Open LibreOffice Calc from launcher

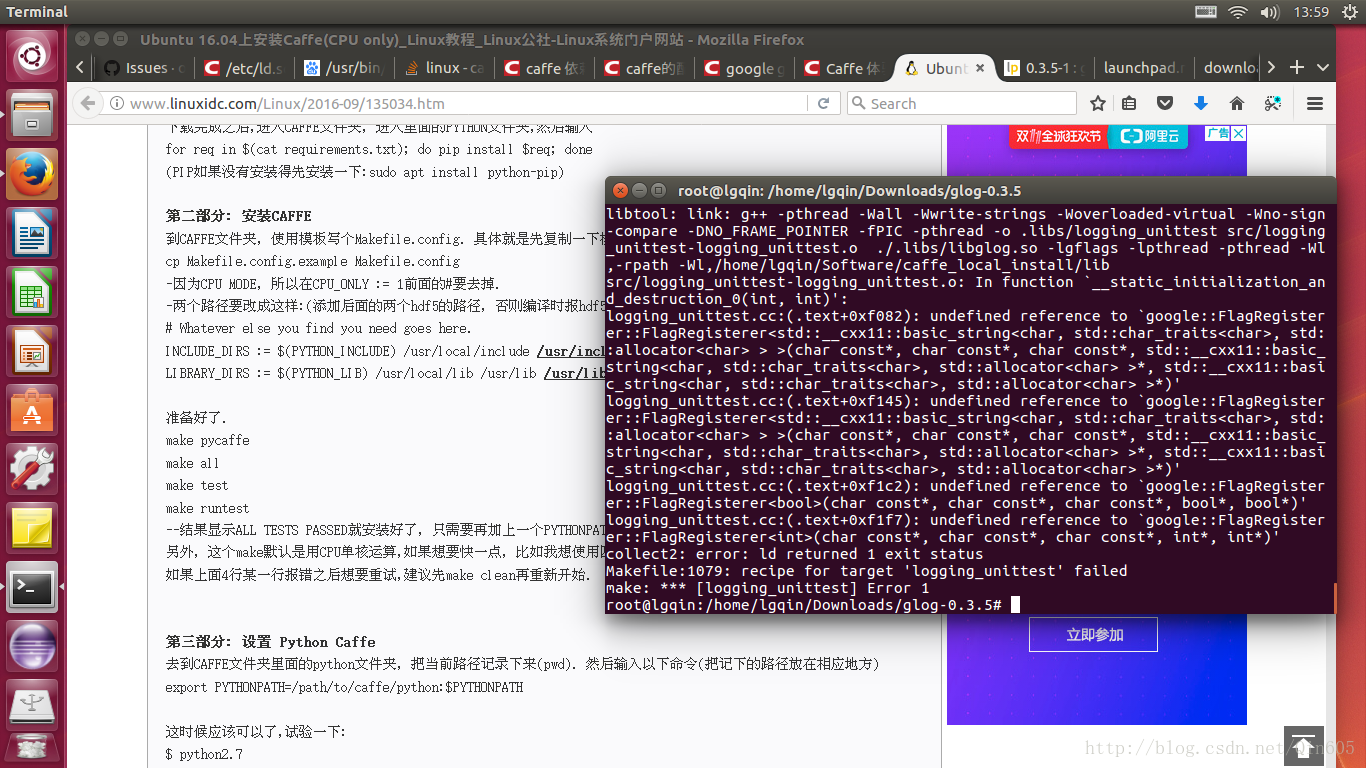pos(33,294)
